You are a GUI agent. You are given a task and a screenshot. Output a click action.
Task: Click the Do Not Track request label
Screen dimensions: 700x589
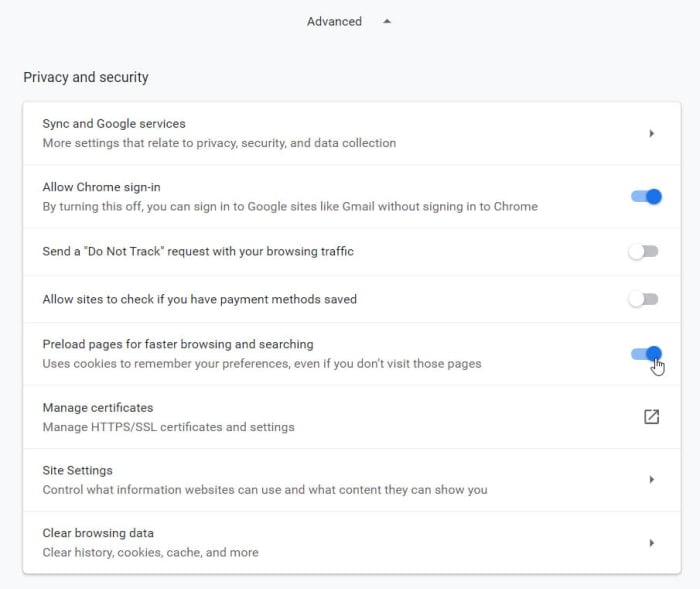198,251
